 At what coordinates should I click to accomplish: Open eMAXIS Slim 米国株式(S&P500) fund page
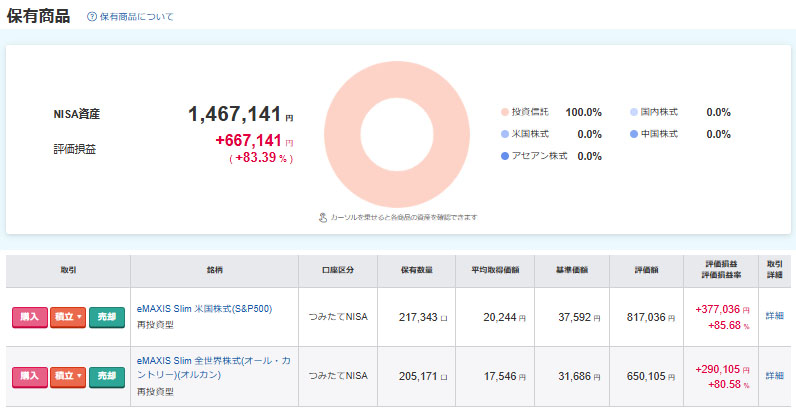[204, 309]
